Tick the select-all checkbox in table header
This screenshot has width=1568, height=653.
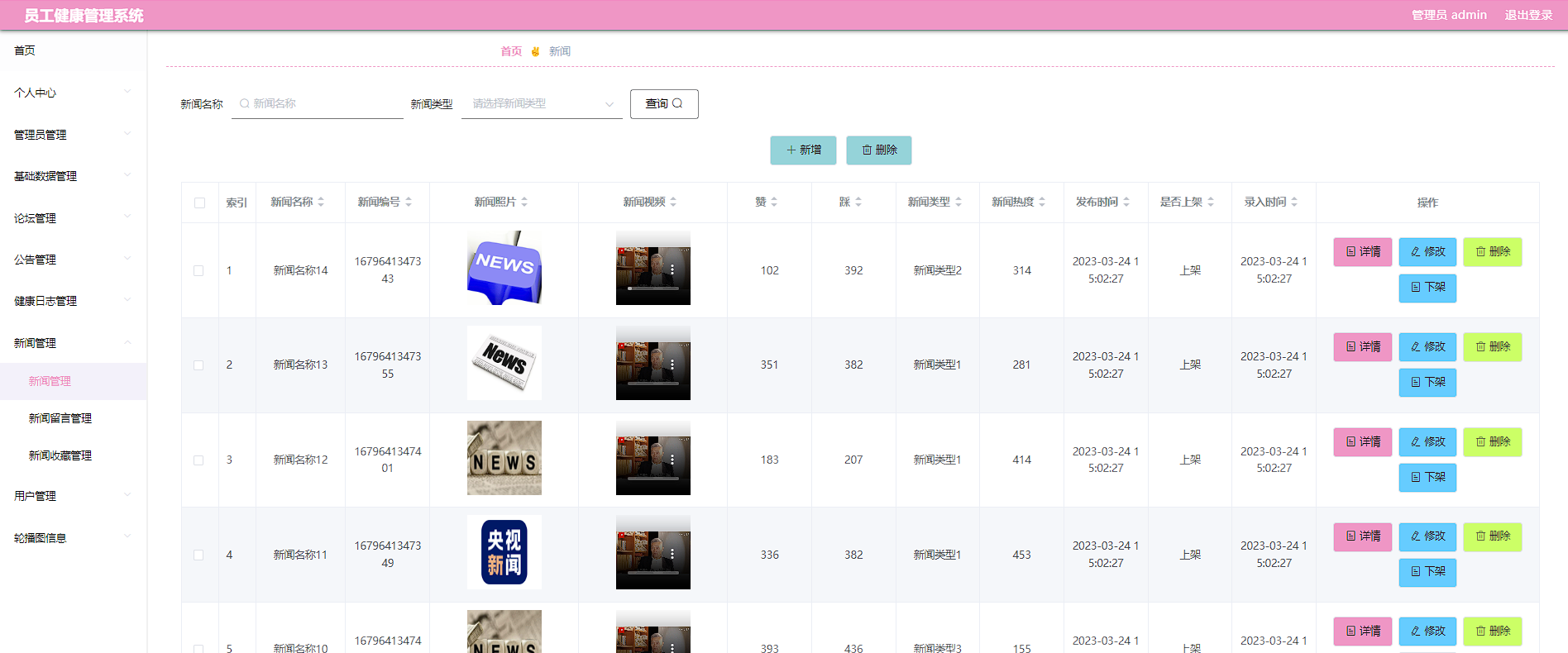tap(199, 203)
